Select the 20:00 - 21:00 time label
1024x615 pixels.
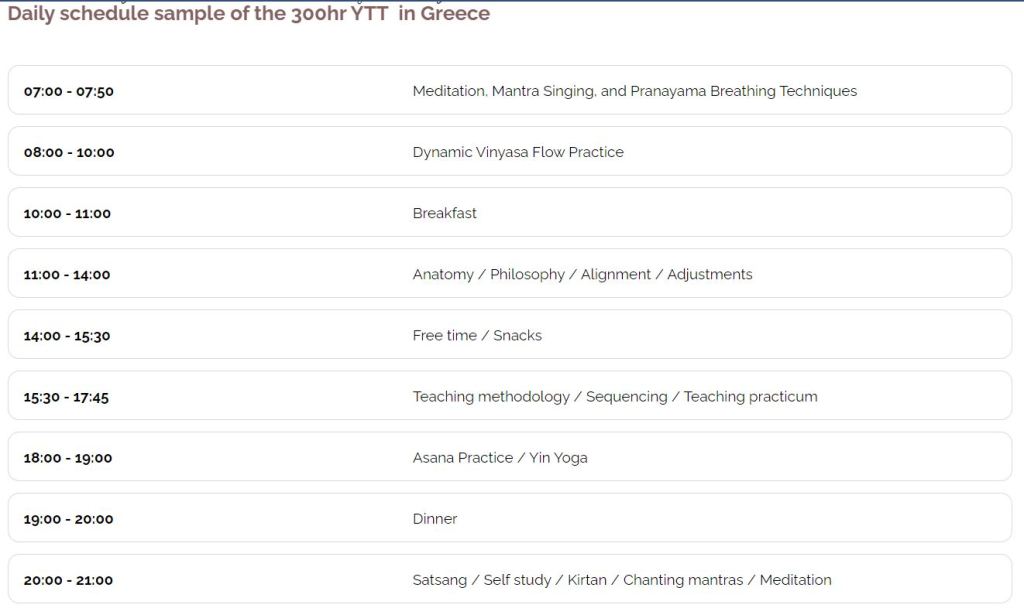[x=68, y=580]
